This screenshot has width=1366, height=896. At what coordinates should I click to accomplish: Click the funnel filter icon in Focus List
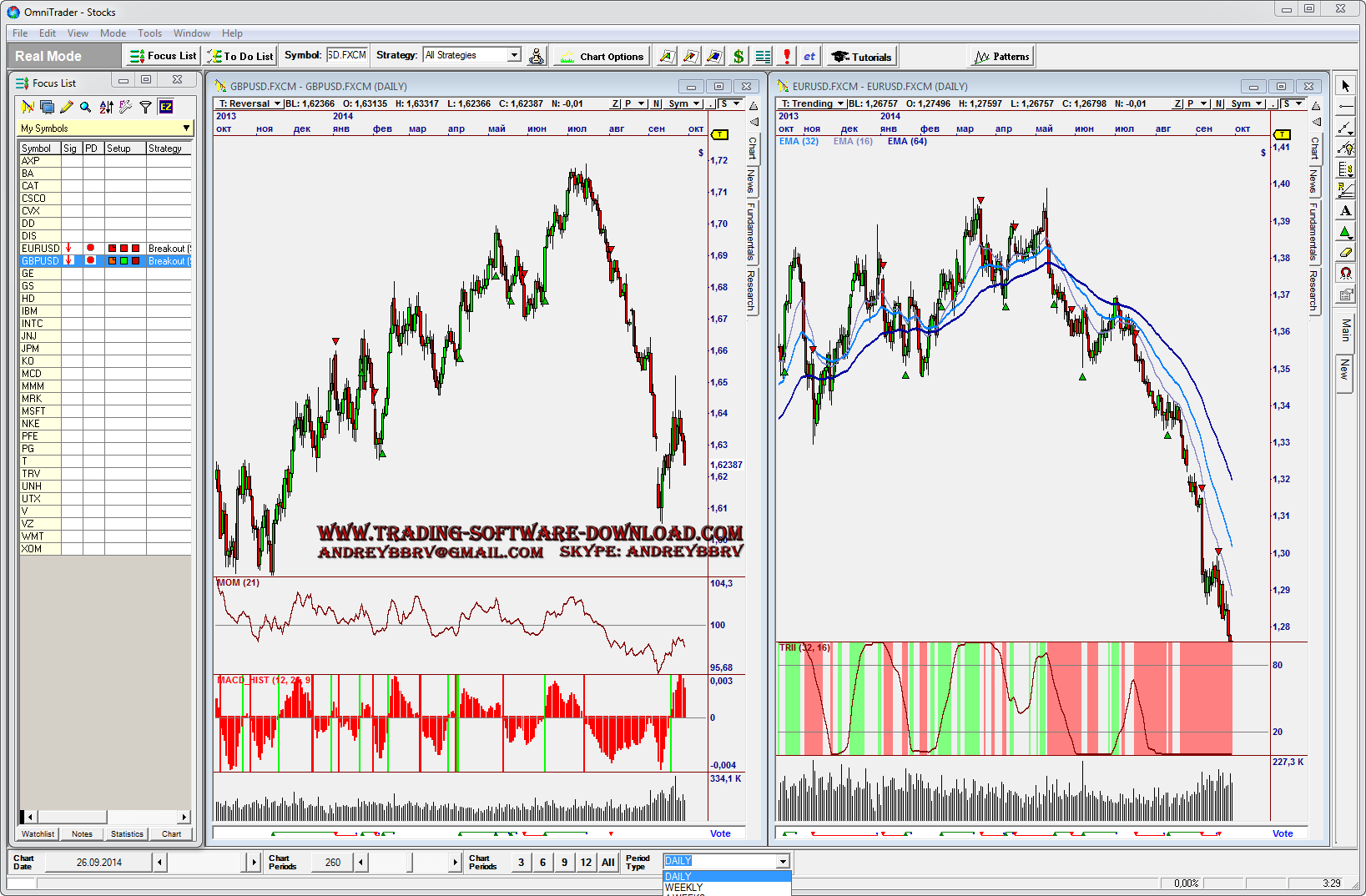point(146,107)
